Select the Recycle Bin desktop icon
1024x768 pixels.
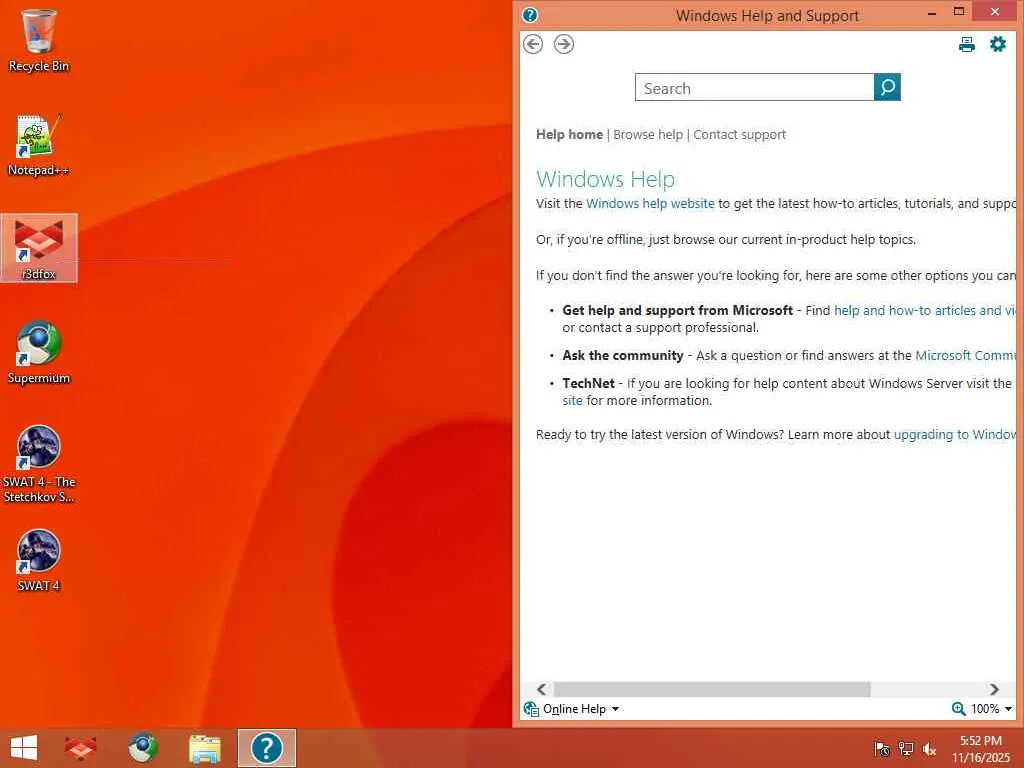[39, 40]
